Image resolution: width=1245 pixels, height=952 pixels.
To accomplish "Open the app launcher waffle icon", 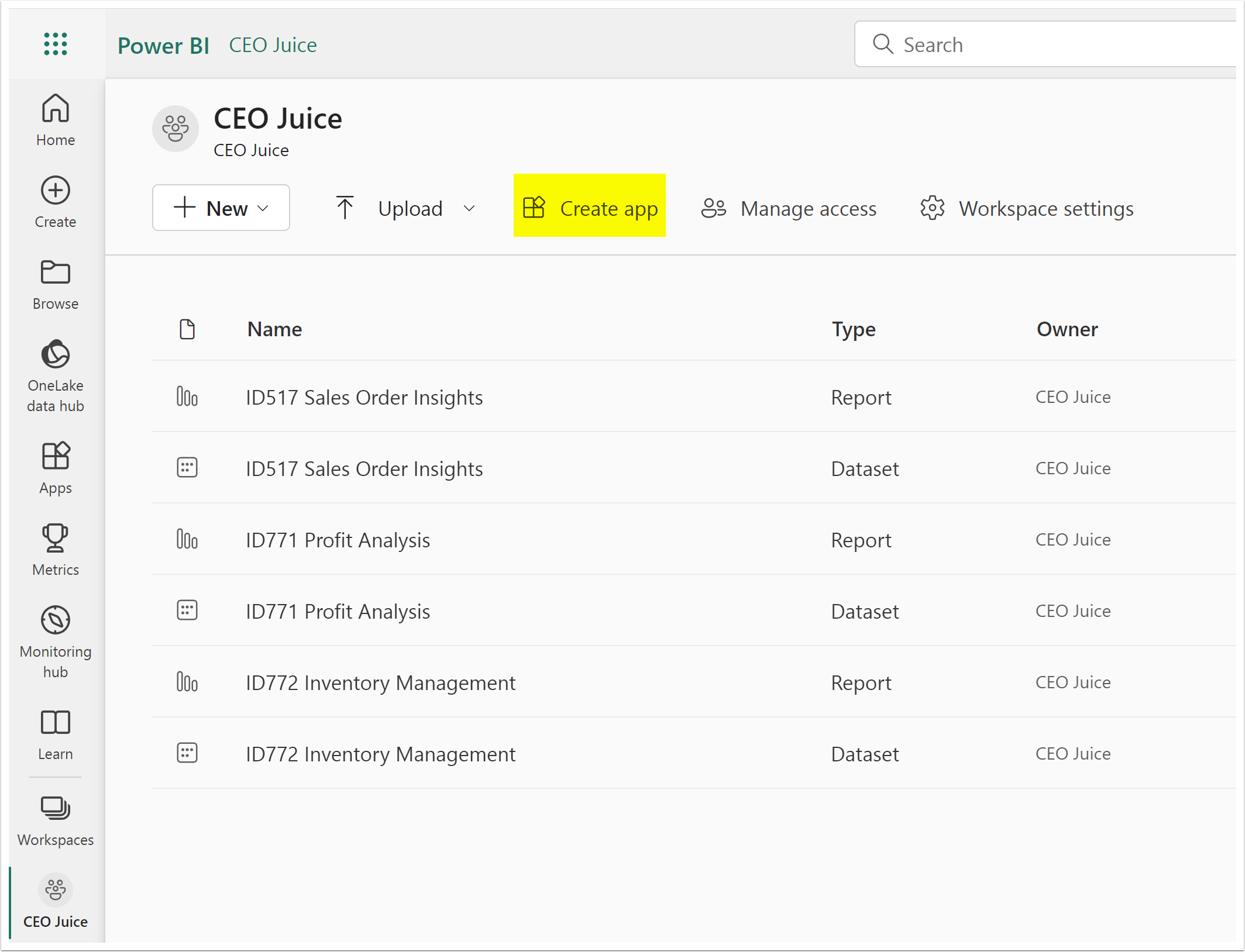I will click(56, 44).
